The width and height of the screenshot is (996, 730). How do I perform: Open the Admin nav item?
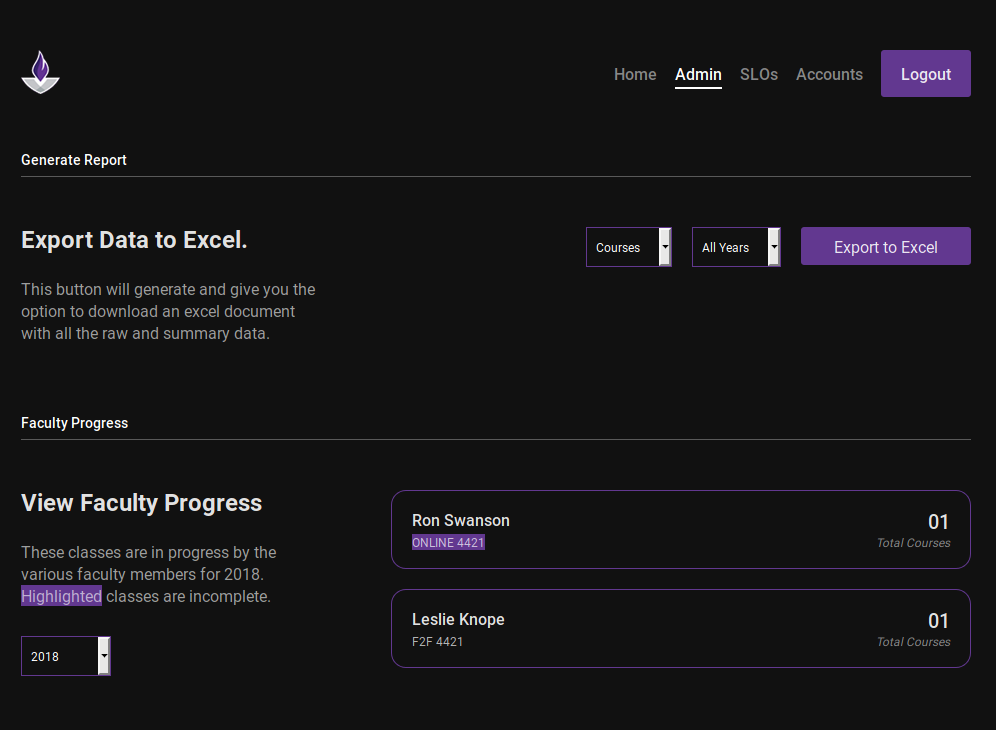click(x=698, y=74)
